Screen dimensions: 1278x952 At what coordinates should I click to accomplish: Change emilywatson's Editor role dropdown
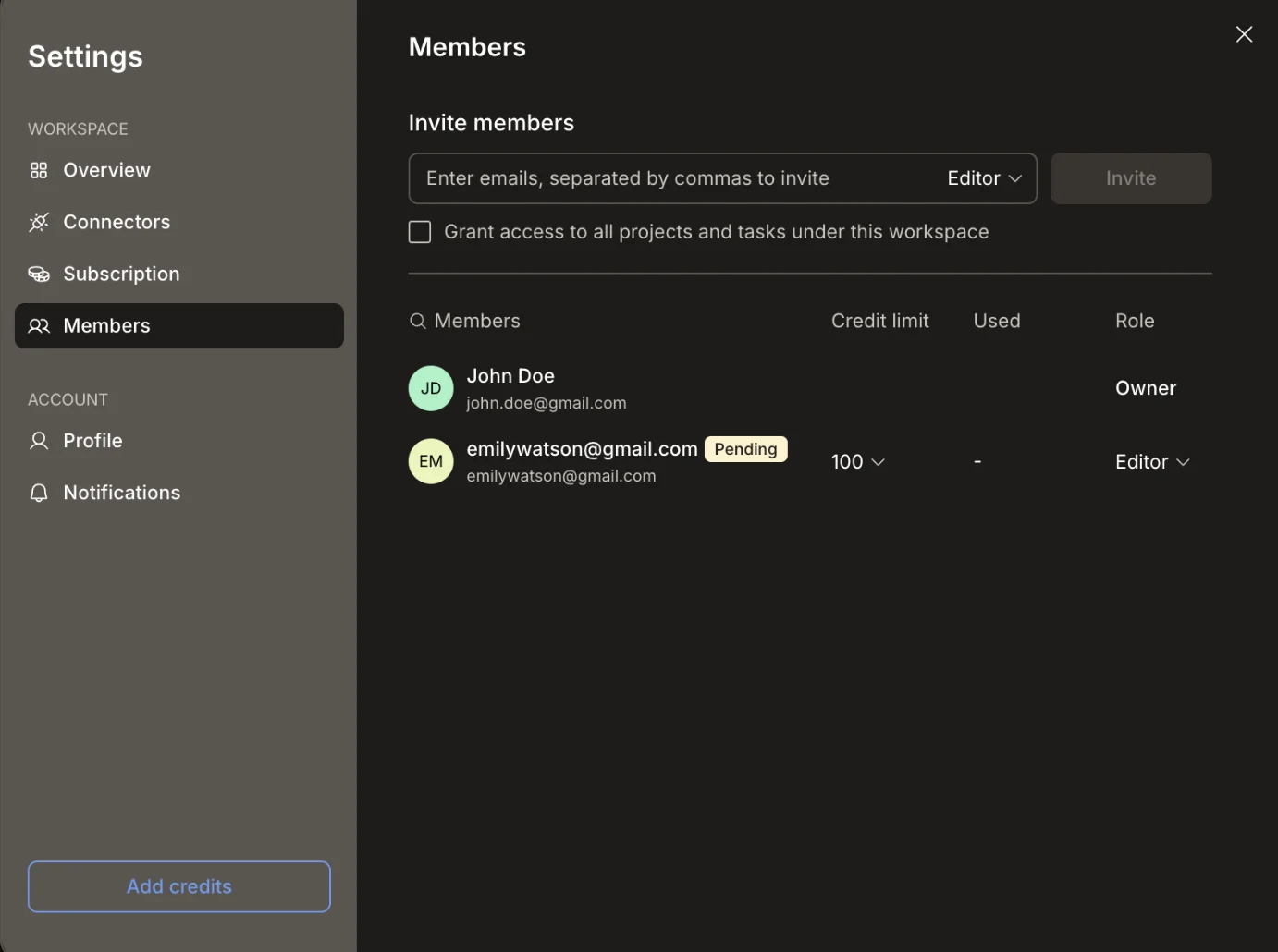pyautogui.click(x=1152, y=461)
